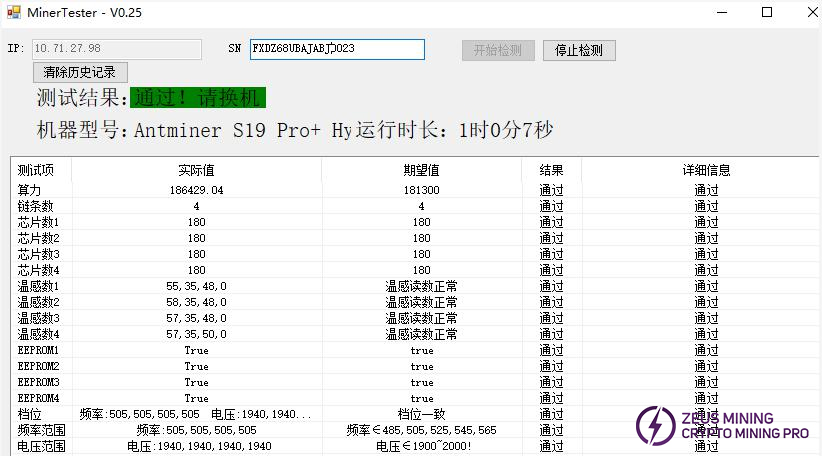Select the 频率范围 row label
Viewport: 822px width, 456px height.
(41, 430)
